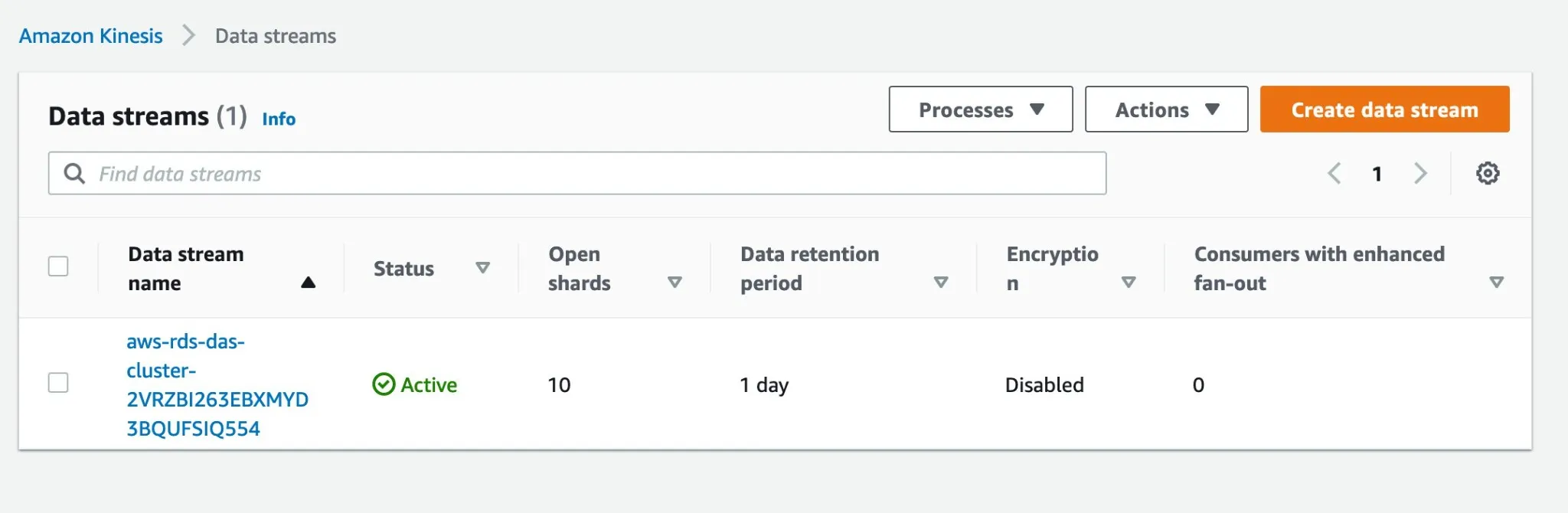
Task: Go to next page arrow
Action: click(1420, 173)
